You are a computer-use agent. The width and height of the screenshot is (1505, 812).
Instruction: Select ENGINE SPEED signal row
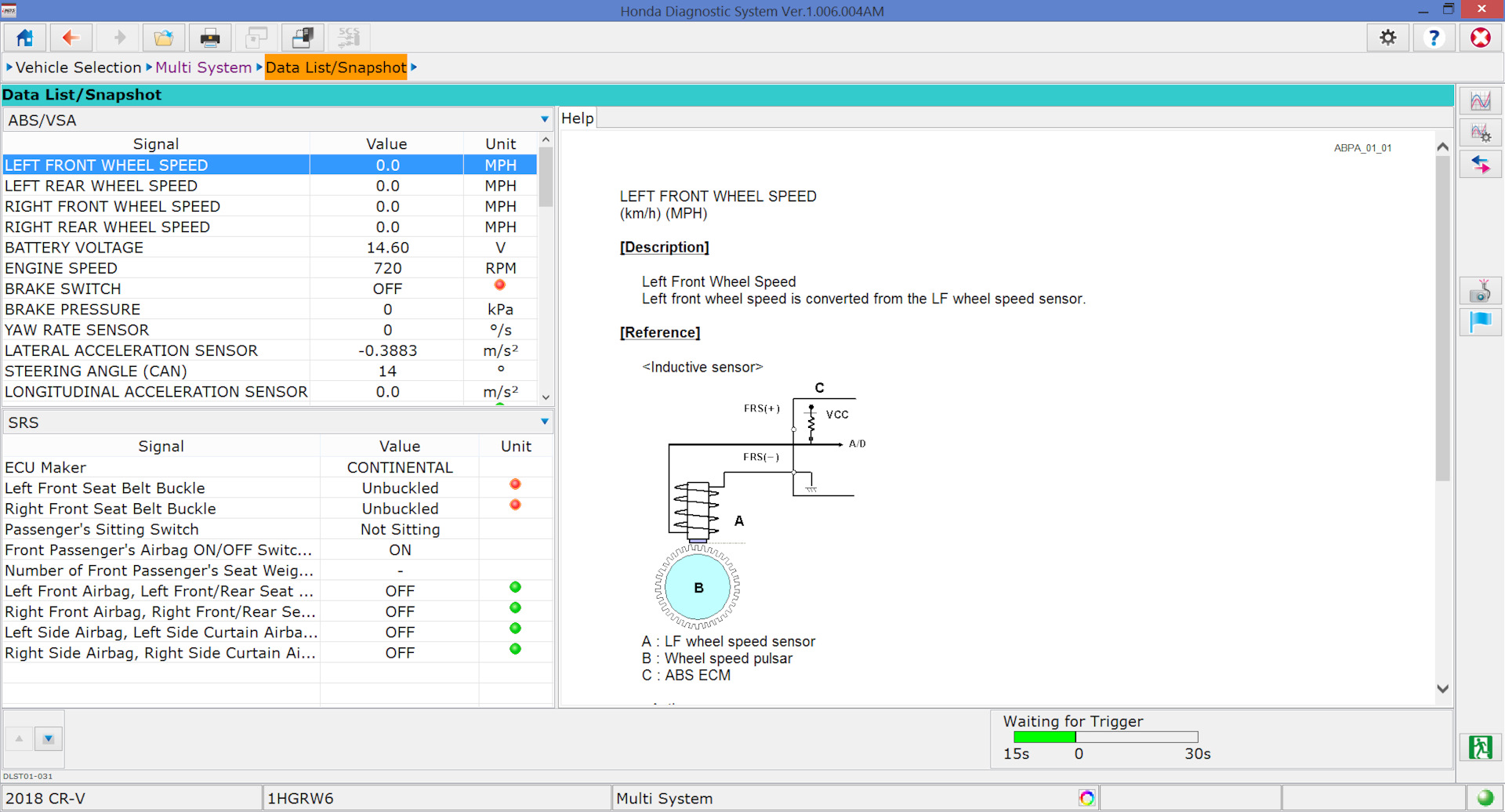click(270, 268)
